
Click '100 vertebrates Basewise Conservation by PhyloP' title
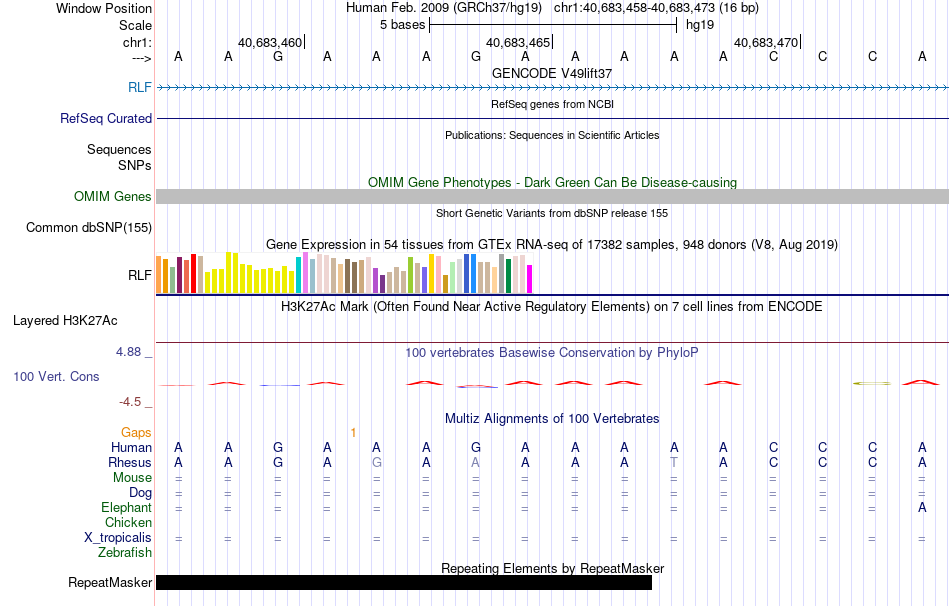552,353
